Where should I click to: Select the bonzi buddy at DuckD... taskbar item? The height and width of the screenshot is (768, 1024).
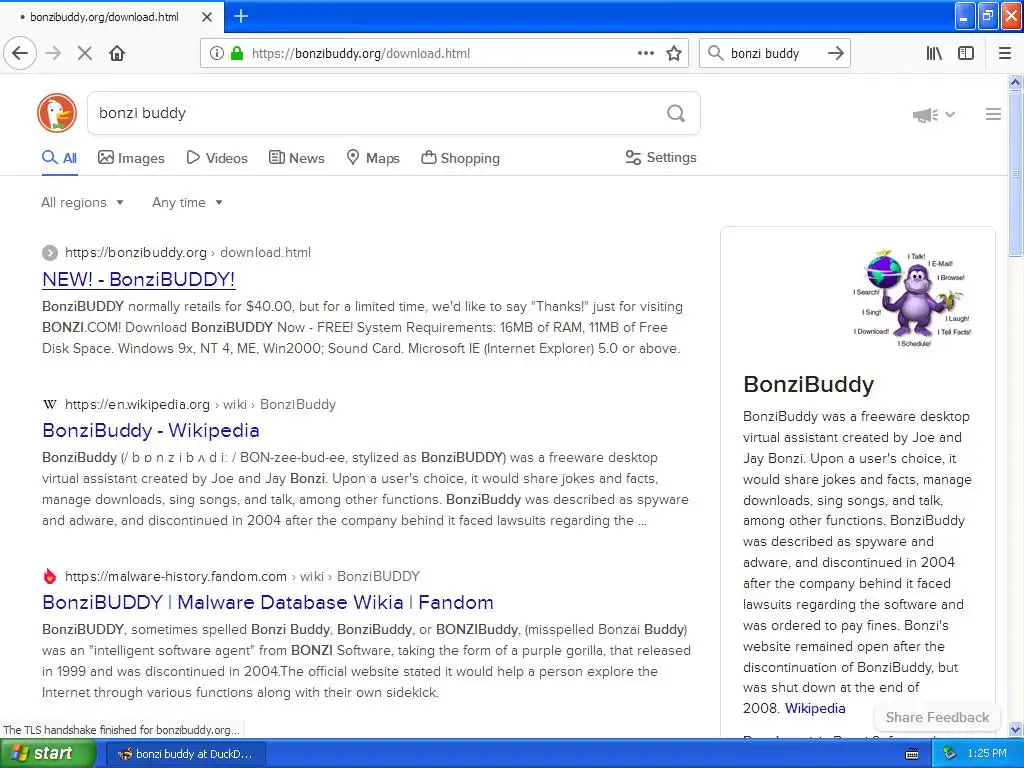(185, 754)
